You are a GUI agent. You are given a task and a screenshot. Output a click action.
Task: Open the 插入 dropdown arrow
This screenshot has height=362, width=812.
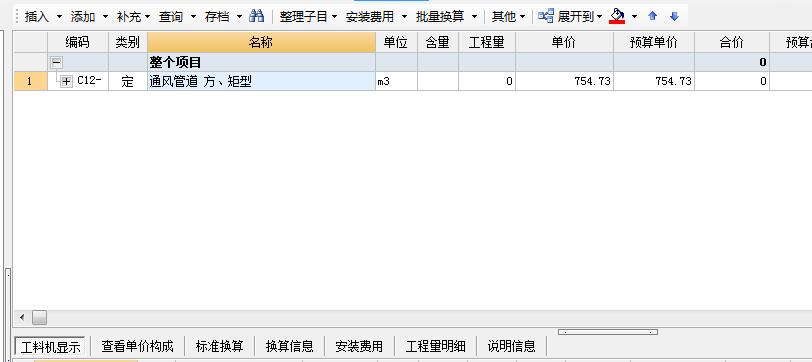(x=59, y=17)
